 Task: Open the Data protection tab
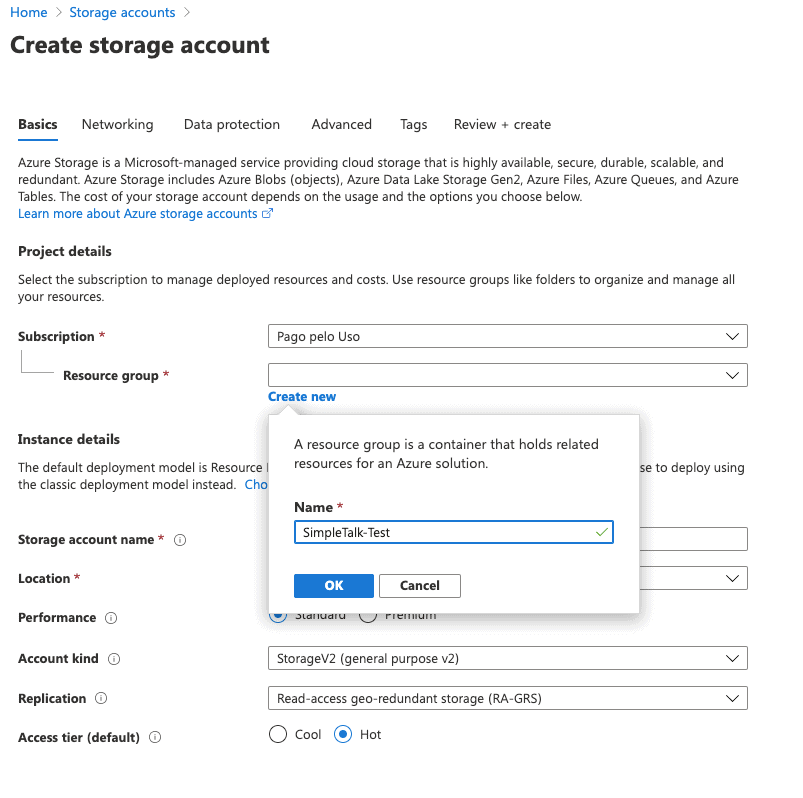[232, 125]
